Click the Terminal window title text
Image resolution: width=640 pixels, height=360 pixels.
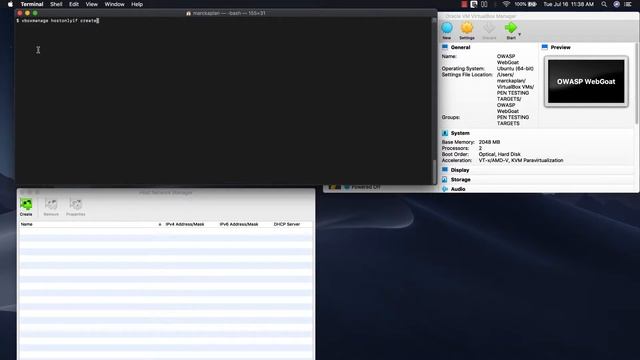(229, 13)
